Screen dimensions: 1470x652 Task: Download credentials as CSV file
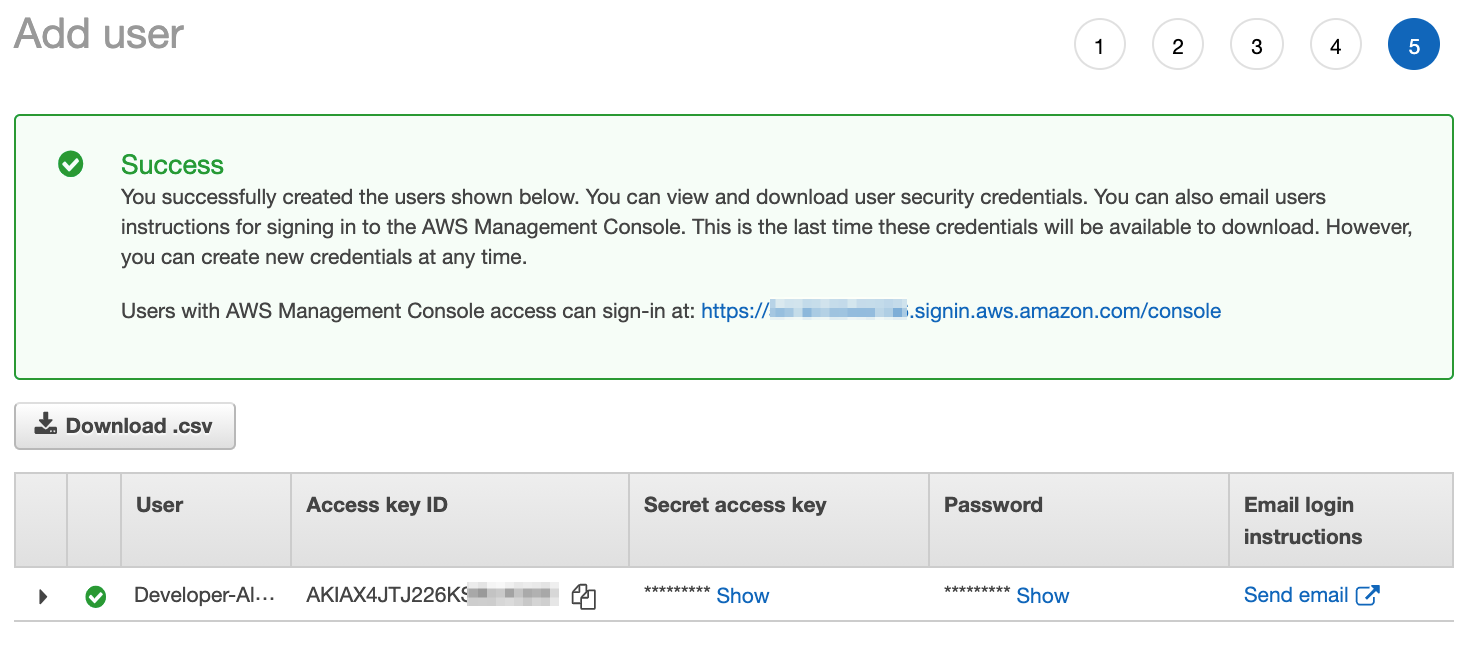click(124, 424)
